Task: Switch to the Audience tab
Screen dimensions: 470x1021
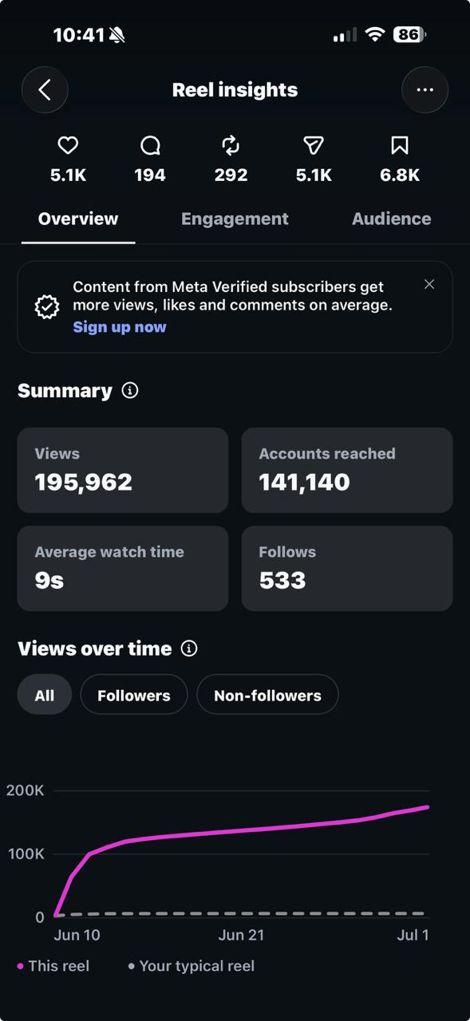Action: (391, 219)
